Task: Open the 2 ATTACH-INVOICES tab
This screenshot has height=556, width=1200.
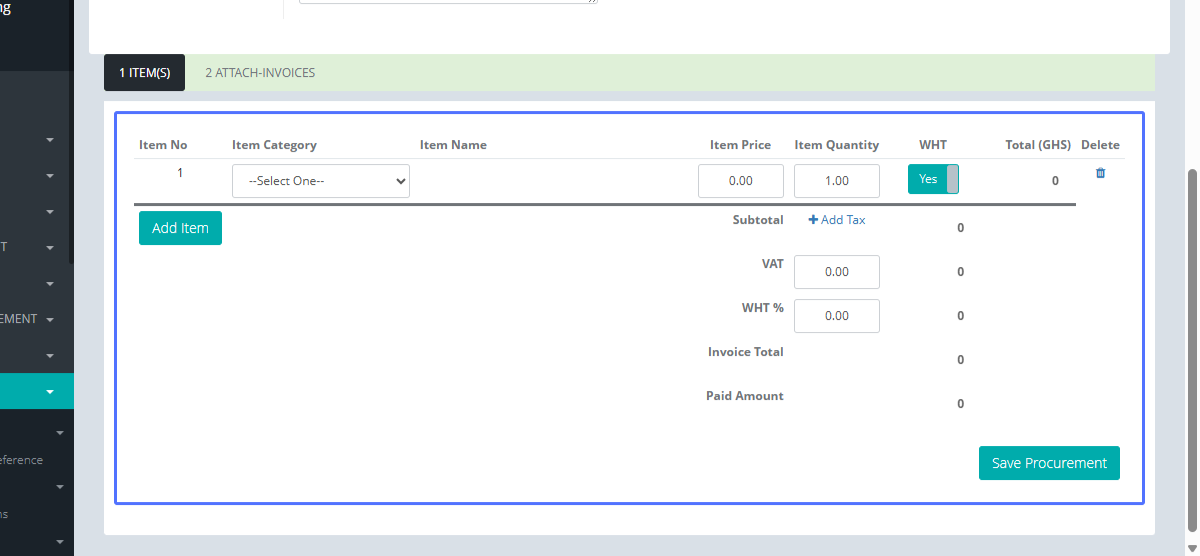Action: pyautogui.click(x=260, y=73)
